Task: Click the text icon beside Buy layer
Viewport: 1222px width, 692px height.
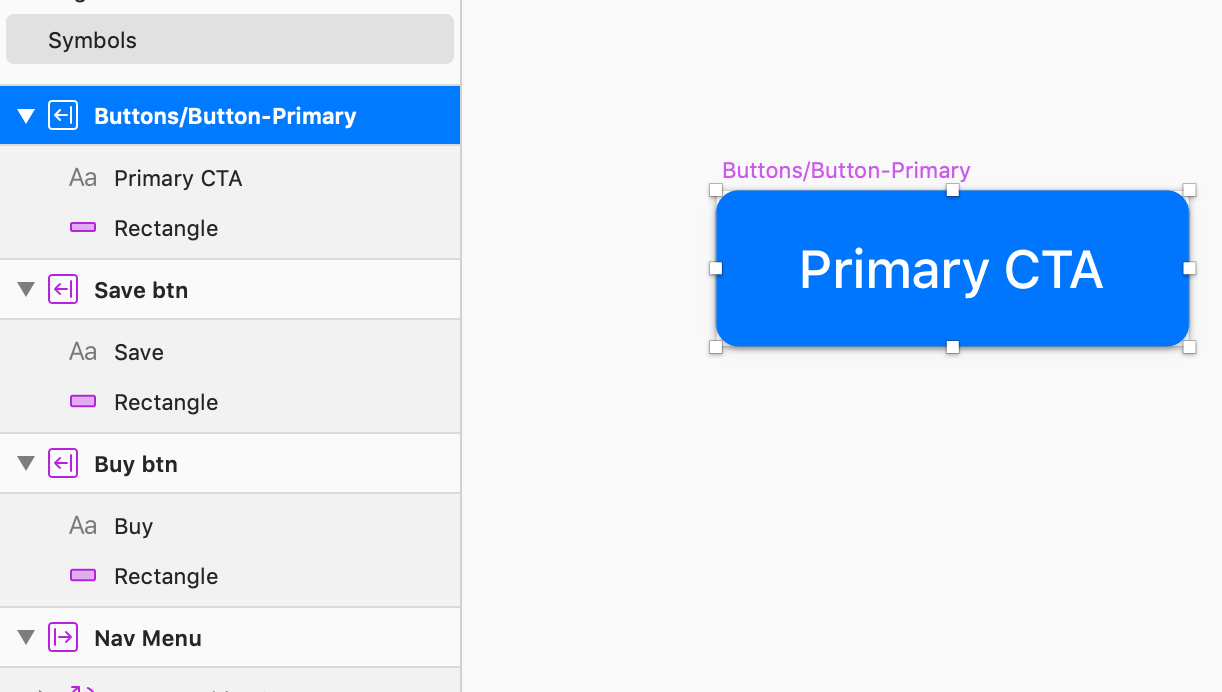Action: 83,526
